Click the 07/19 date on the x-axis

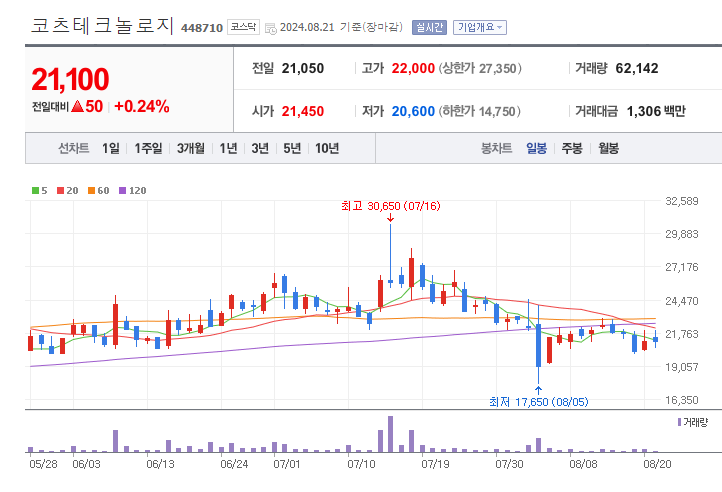pyautogui.click(x=435, y=464)
